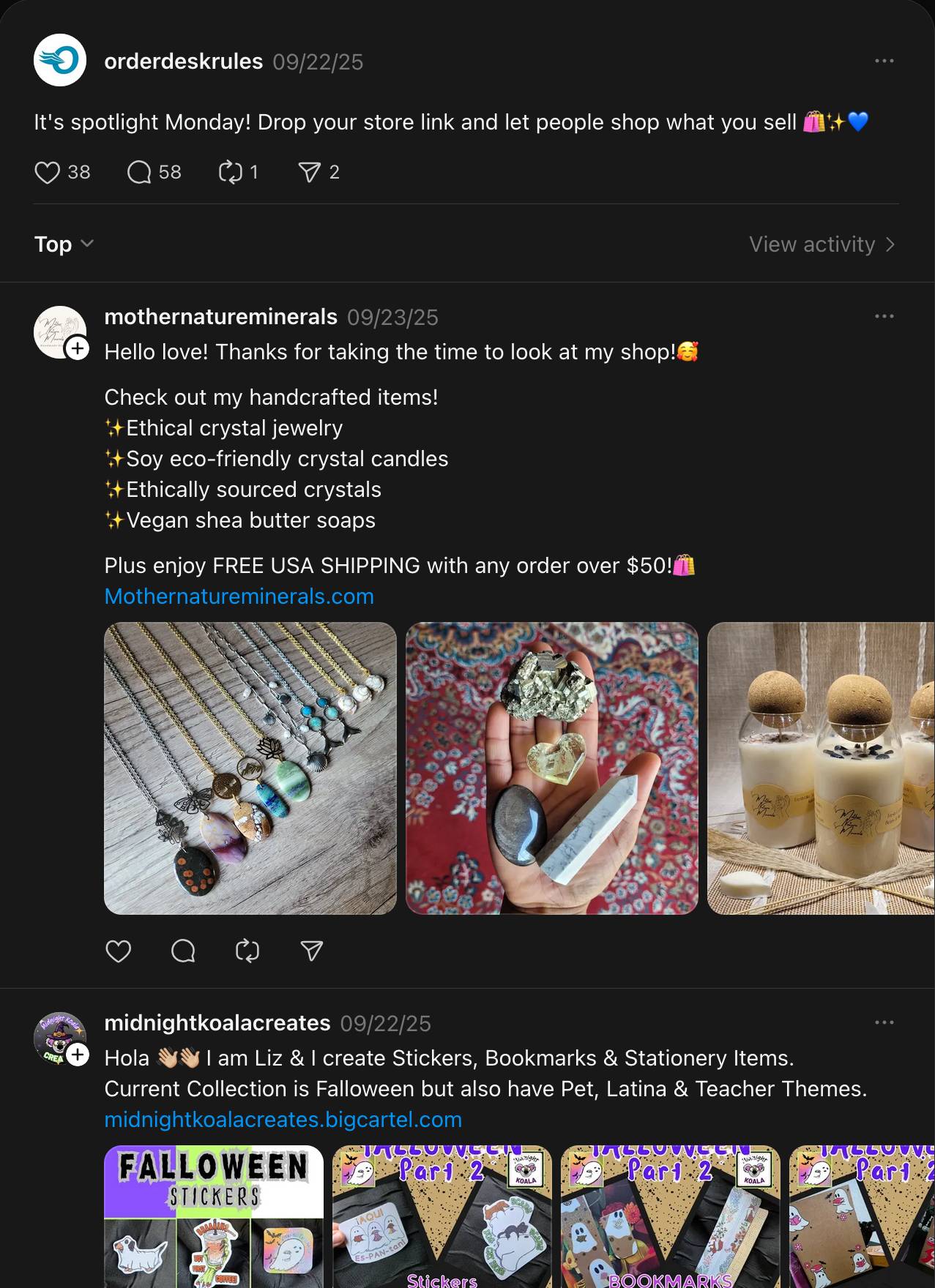Follow midnightkoalacreates using the plus badge

[77, 1055]
